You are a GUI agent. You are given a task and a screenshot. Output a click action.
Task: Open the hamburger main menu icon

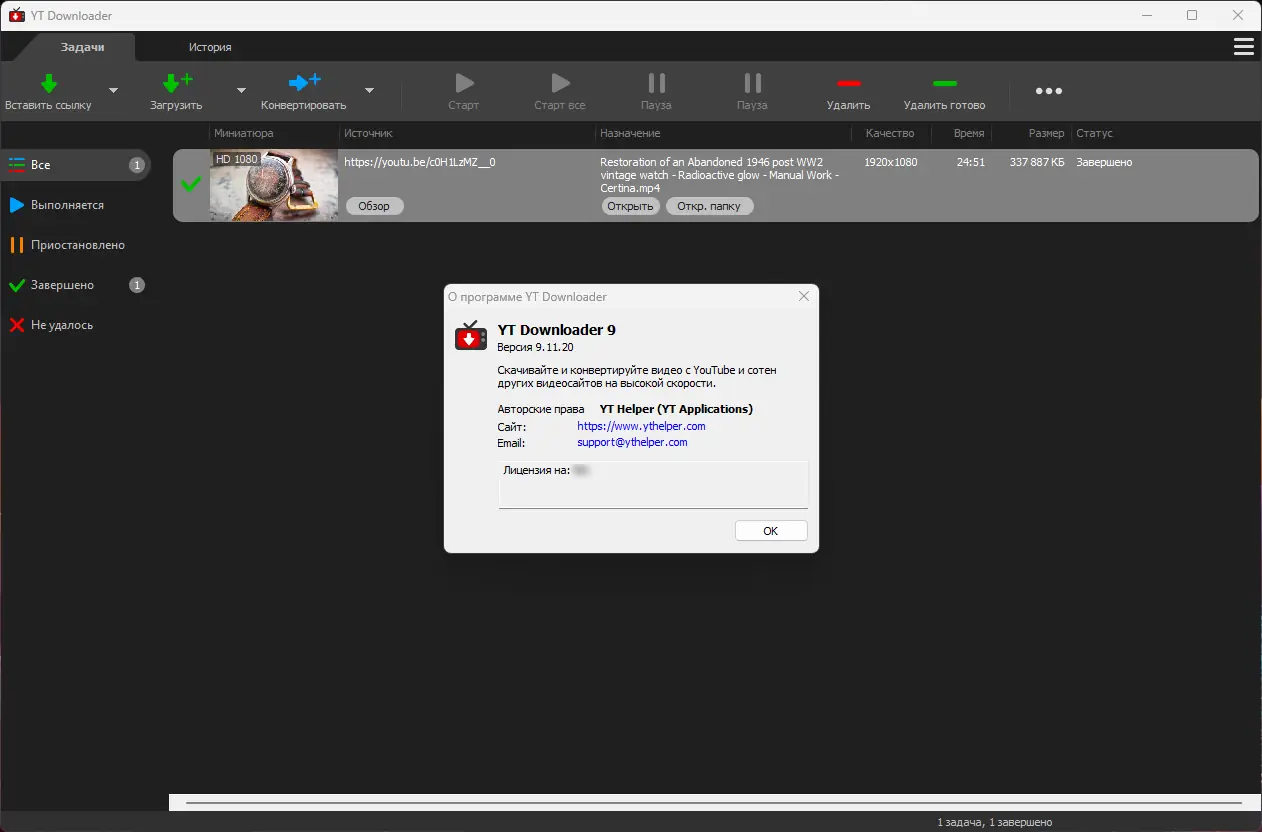(x=1244, y=46)
